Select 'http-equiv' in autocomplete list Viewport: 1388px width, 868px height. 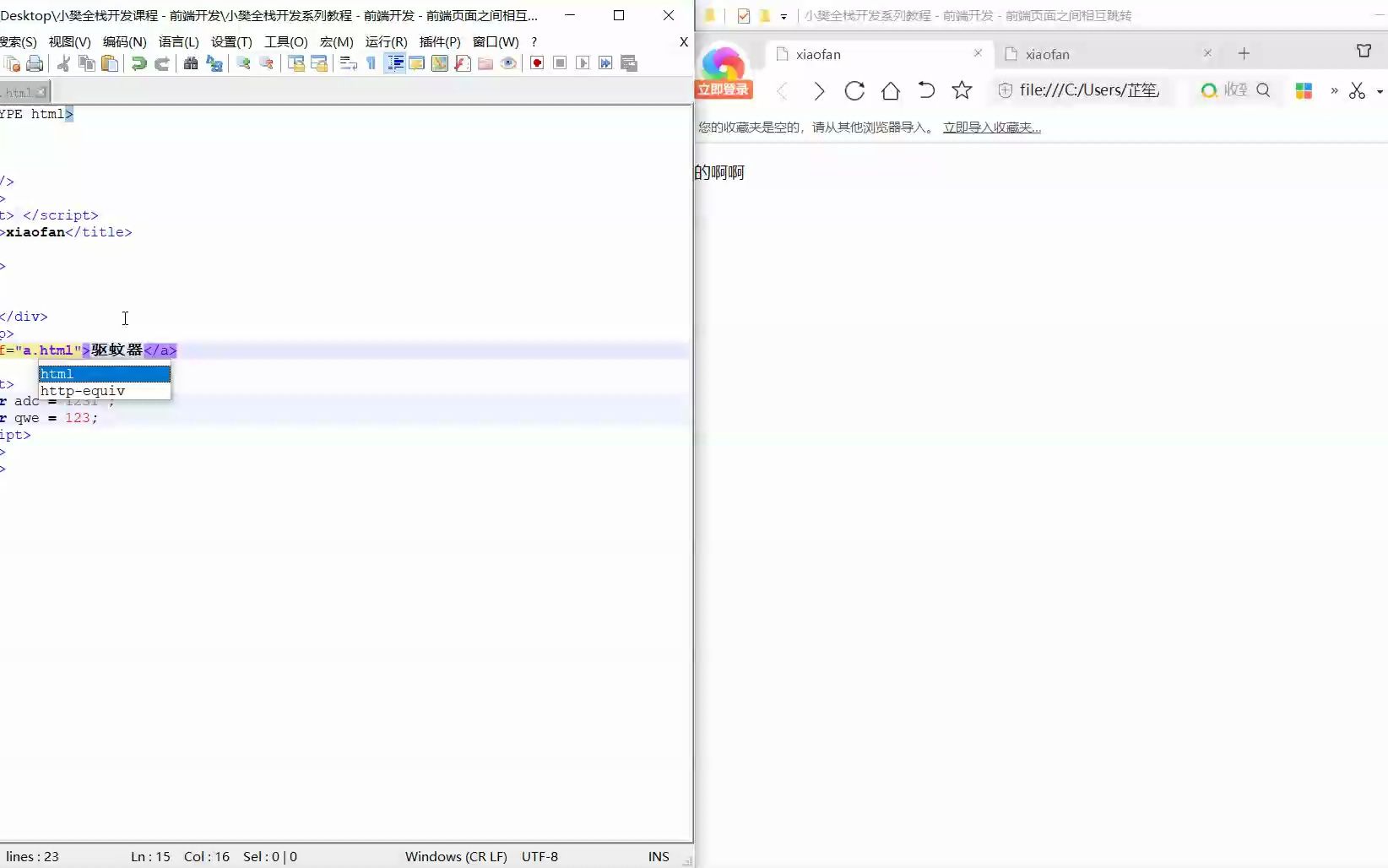pyautogui.click(x=105, y=391)
